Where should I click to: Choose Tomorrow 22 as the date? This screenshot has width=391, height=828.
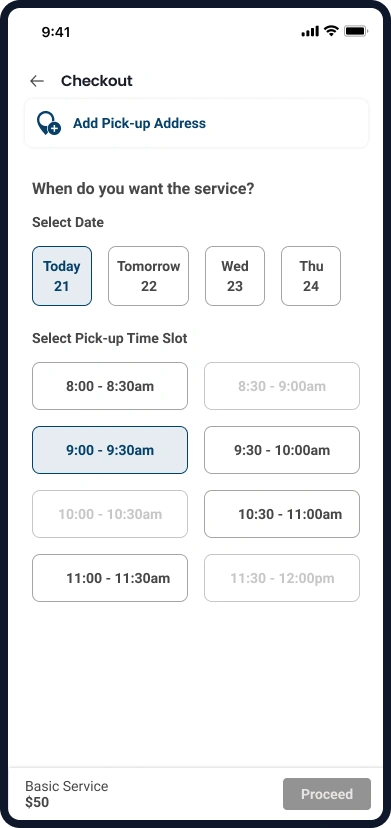(148, 276)
